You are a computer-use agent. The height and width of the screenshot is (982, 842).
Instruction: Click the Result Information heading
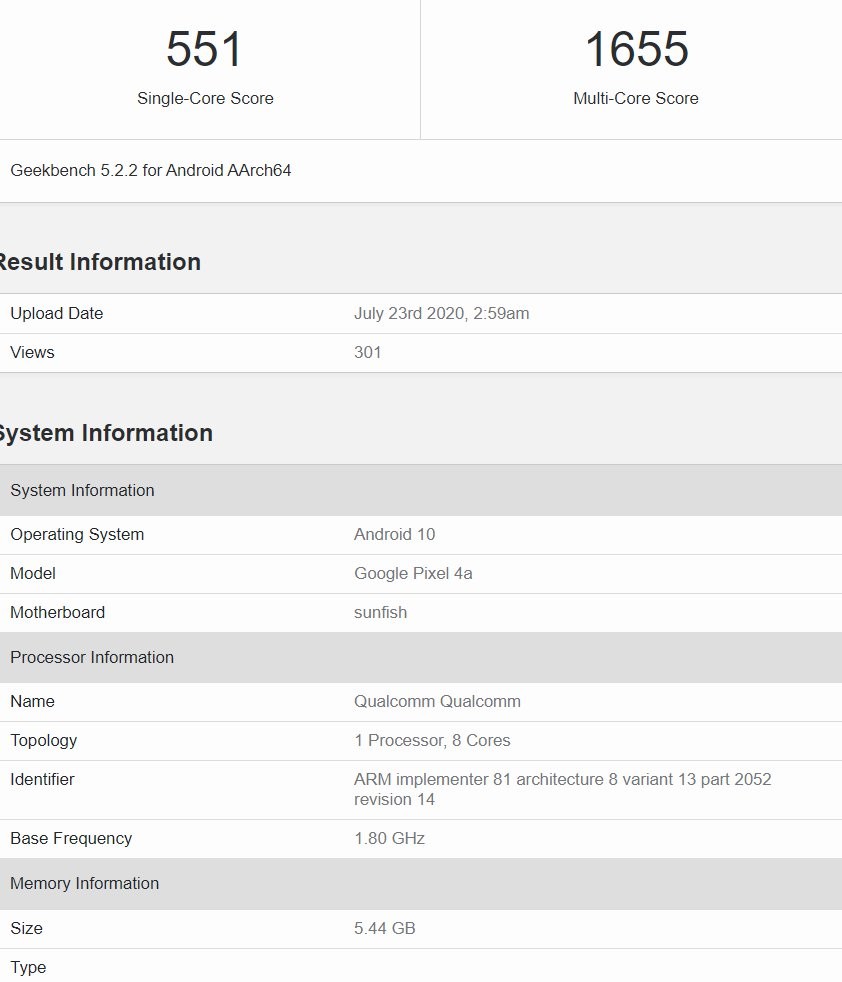coord(99,262)
